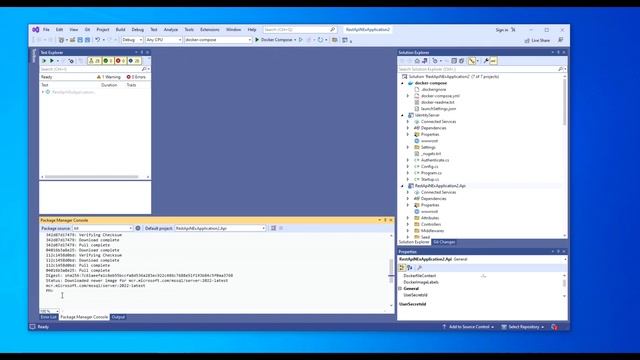The height and width of the screenshot is (360, 640).
Task: Click the Property Pages wrench icon in Properties
Action: click(x=419, y=268)
